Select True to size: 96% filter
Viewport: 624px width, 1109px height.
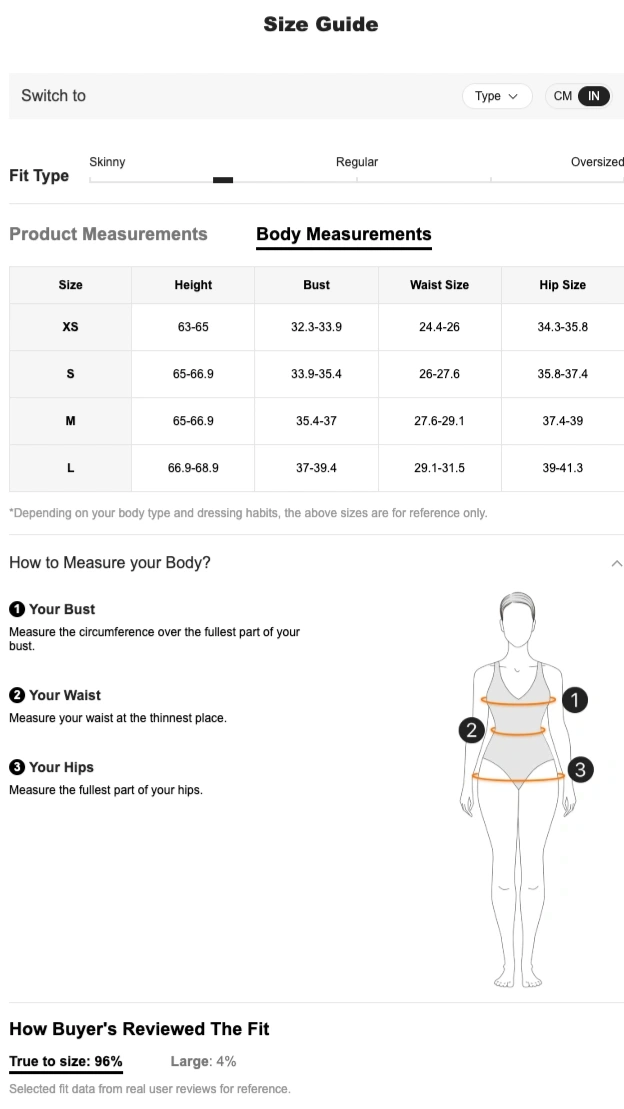coord(66,1061)
